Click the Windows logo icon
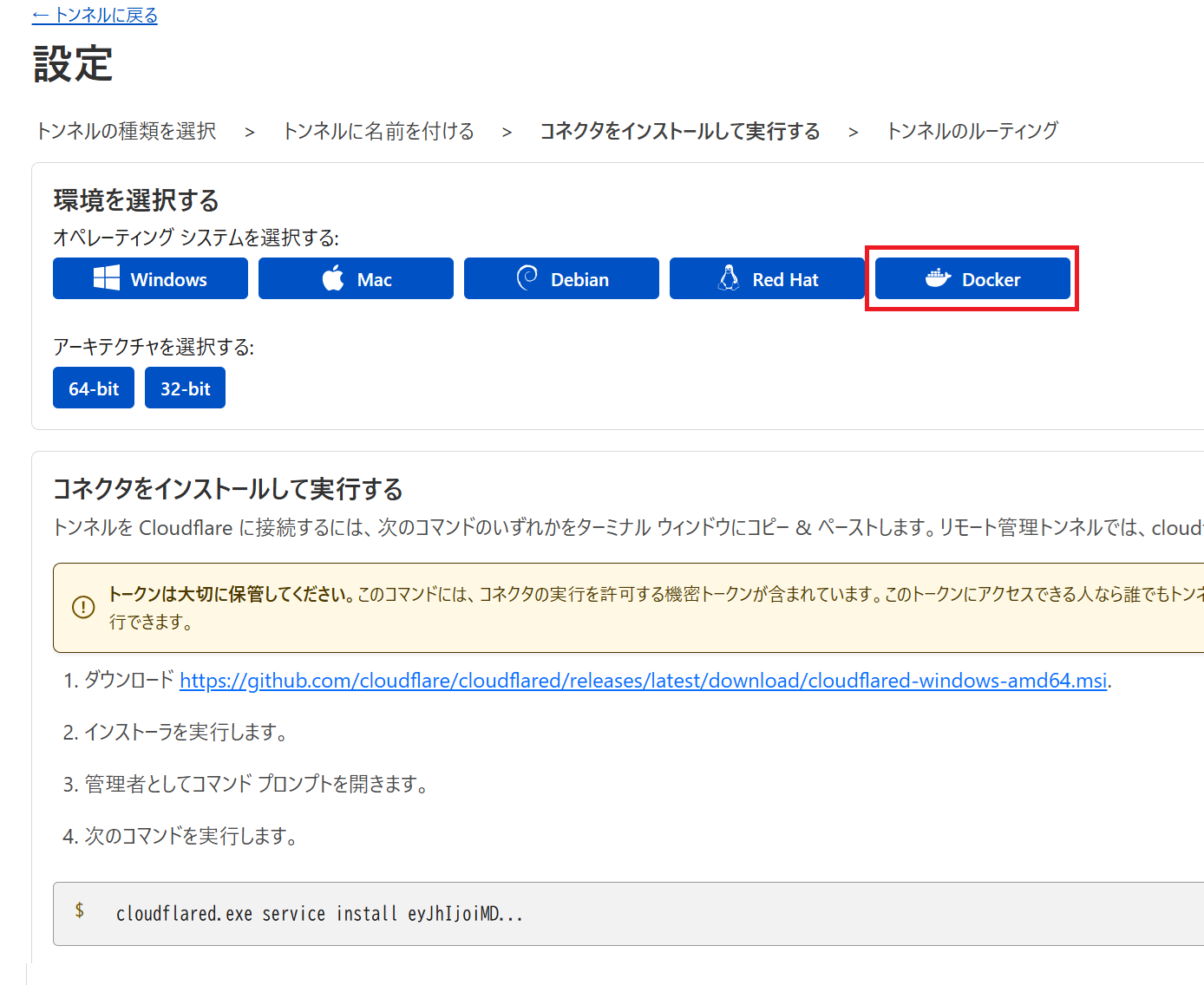The height and width of the screenshot is (985, 1204). [107, 278]
